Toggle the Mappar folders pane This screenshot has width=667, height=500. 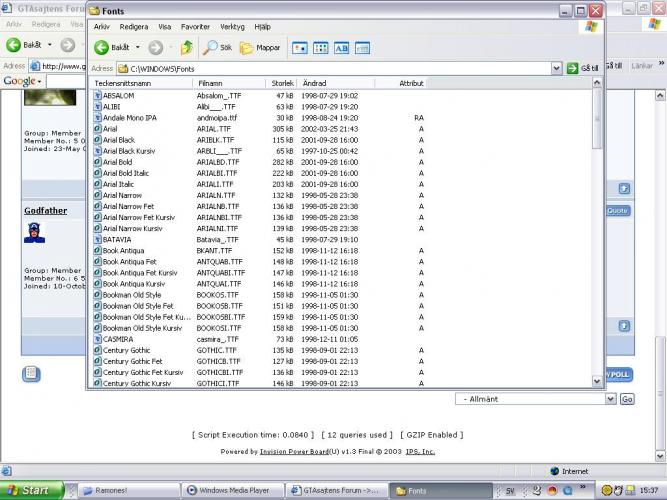click(259, 47)
